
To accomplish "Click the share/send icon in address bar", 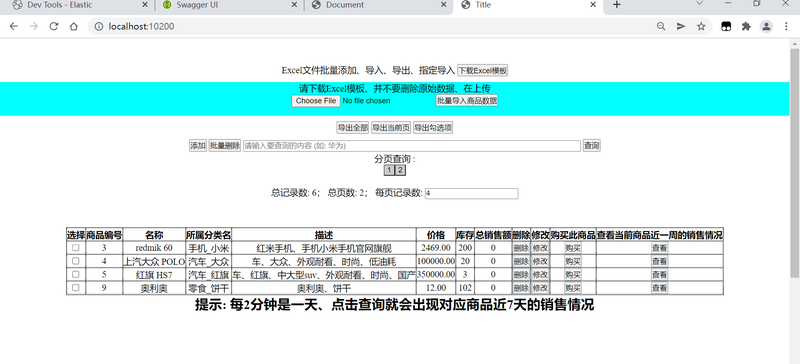I will click(681, 27).
